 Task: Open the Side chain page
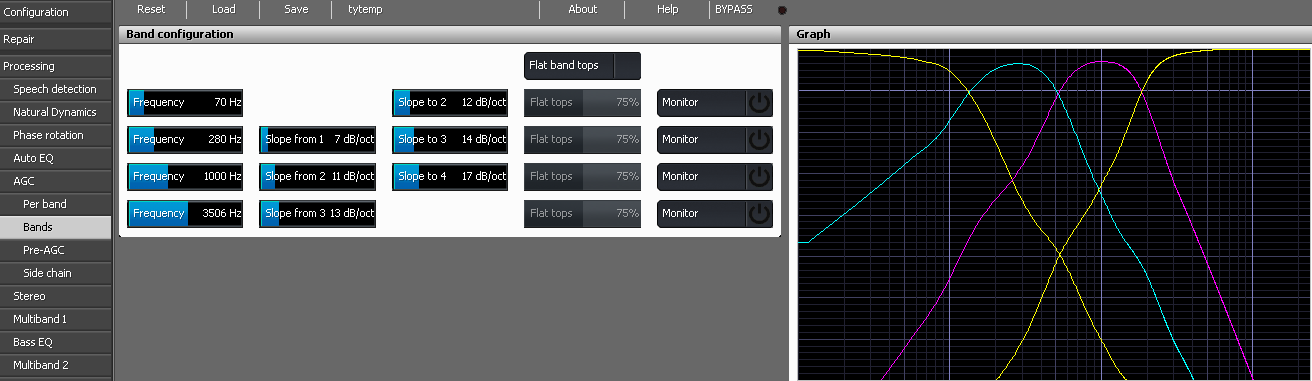[x=56, y=273]
